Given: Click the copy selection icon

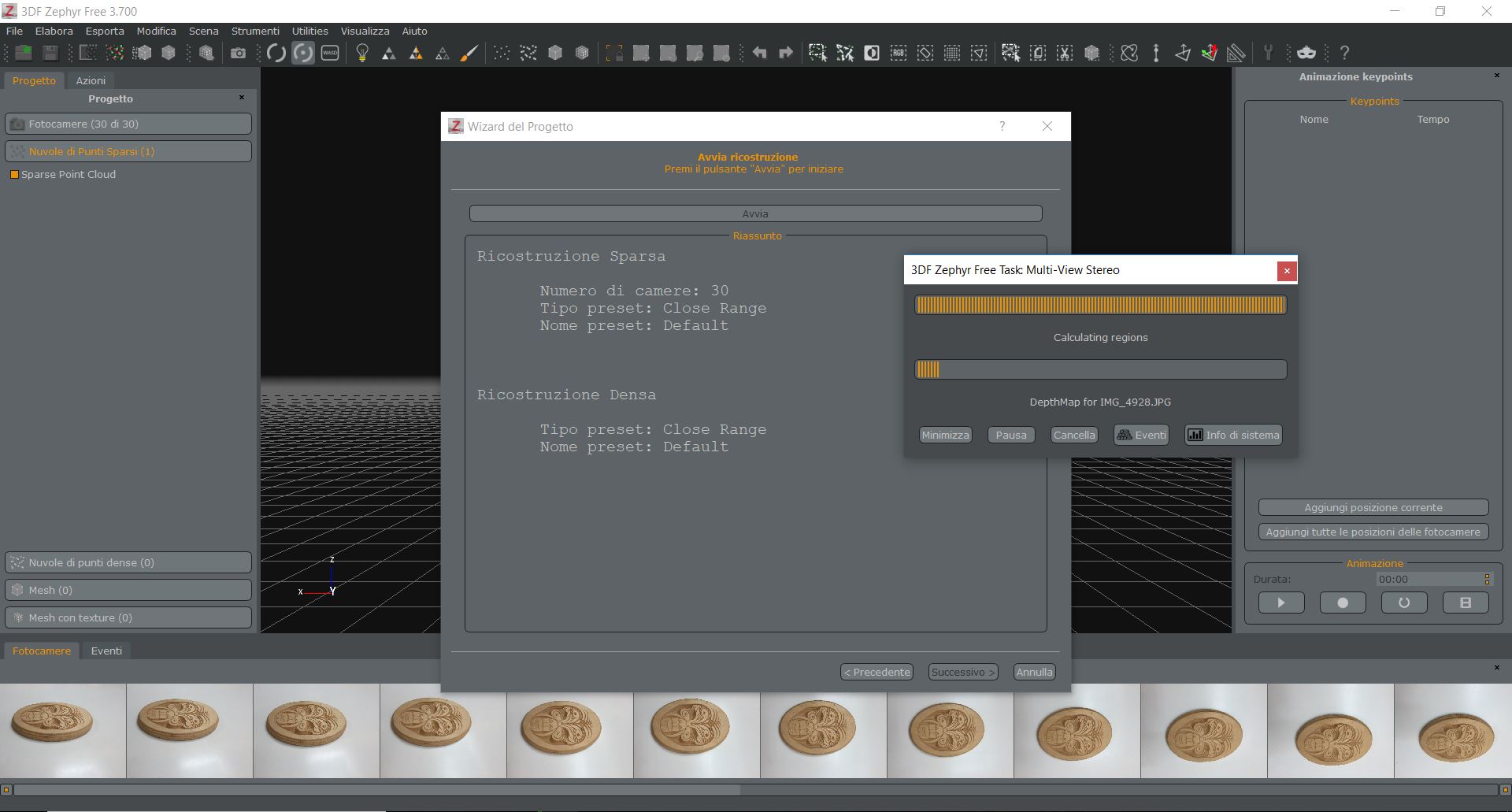Looking at the screenshot, I should click(x=1038, y=53).
